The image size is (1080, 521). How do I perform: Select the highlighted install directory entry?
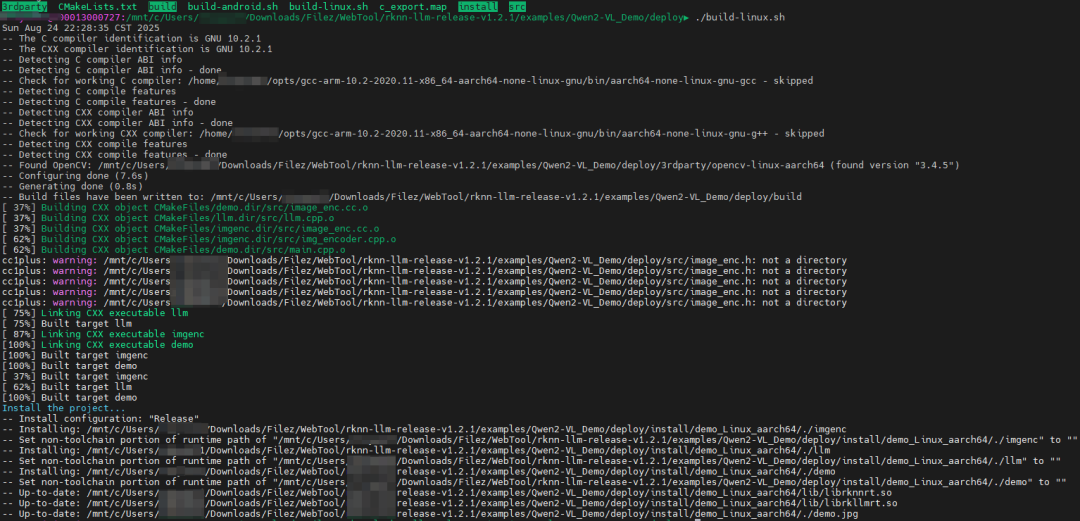click(x=478, y=7)
